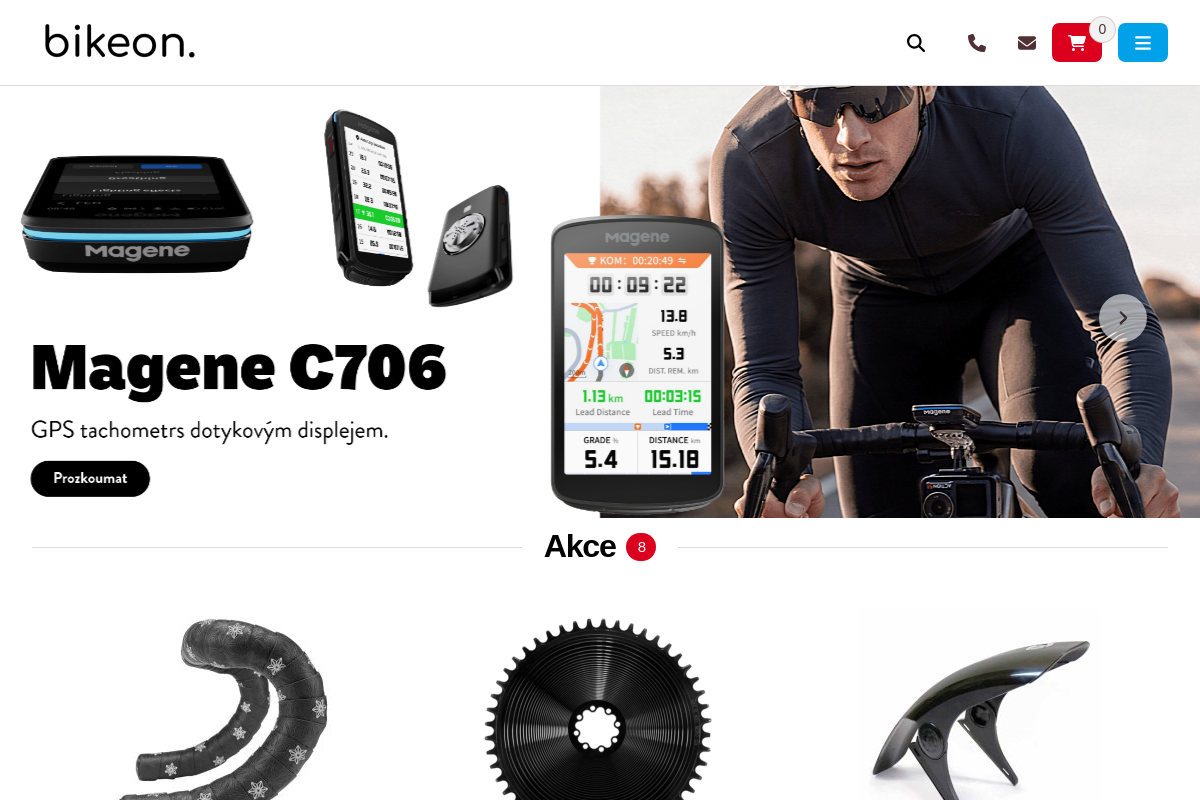Click the Magene C706 headline
The image size is (1200, 800).
[238, 368]
